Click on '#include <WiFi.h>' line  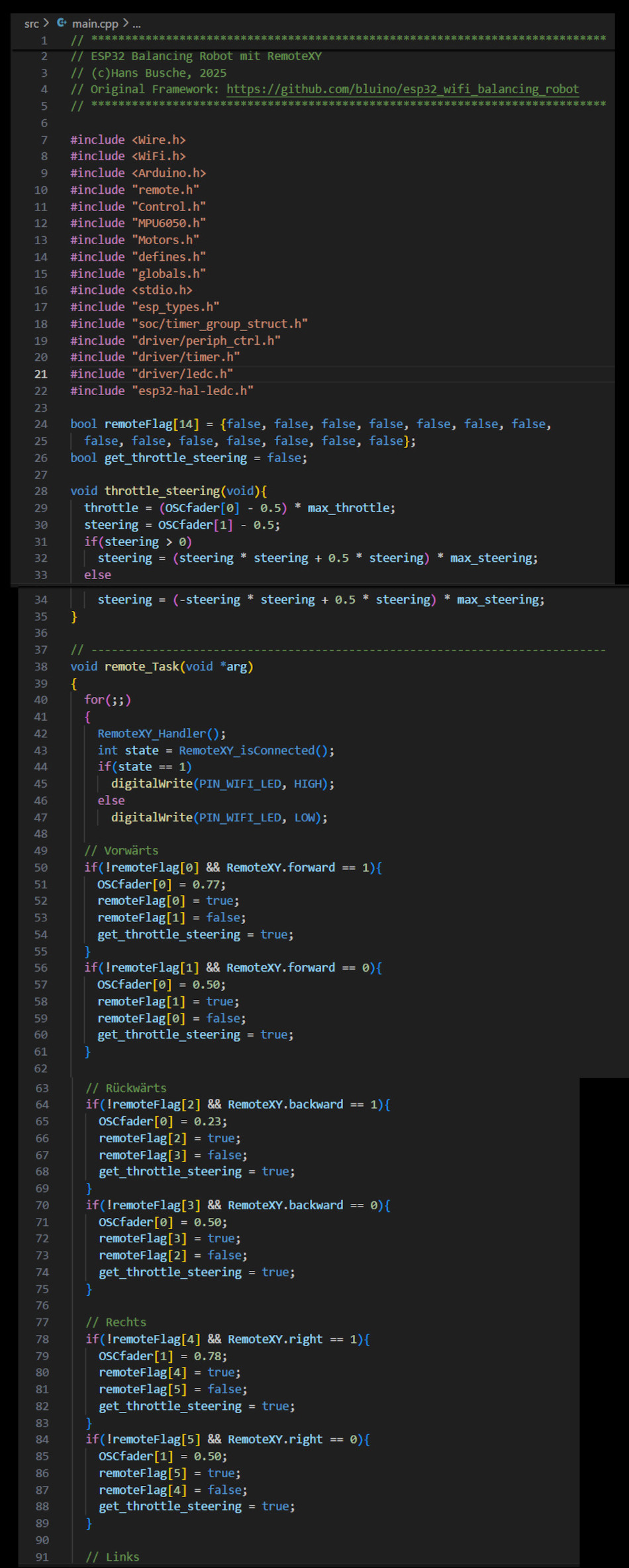(x=128, y=156)
